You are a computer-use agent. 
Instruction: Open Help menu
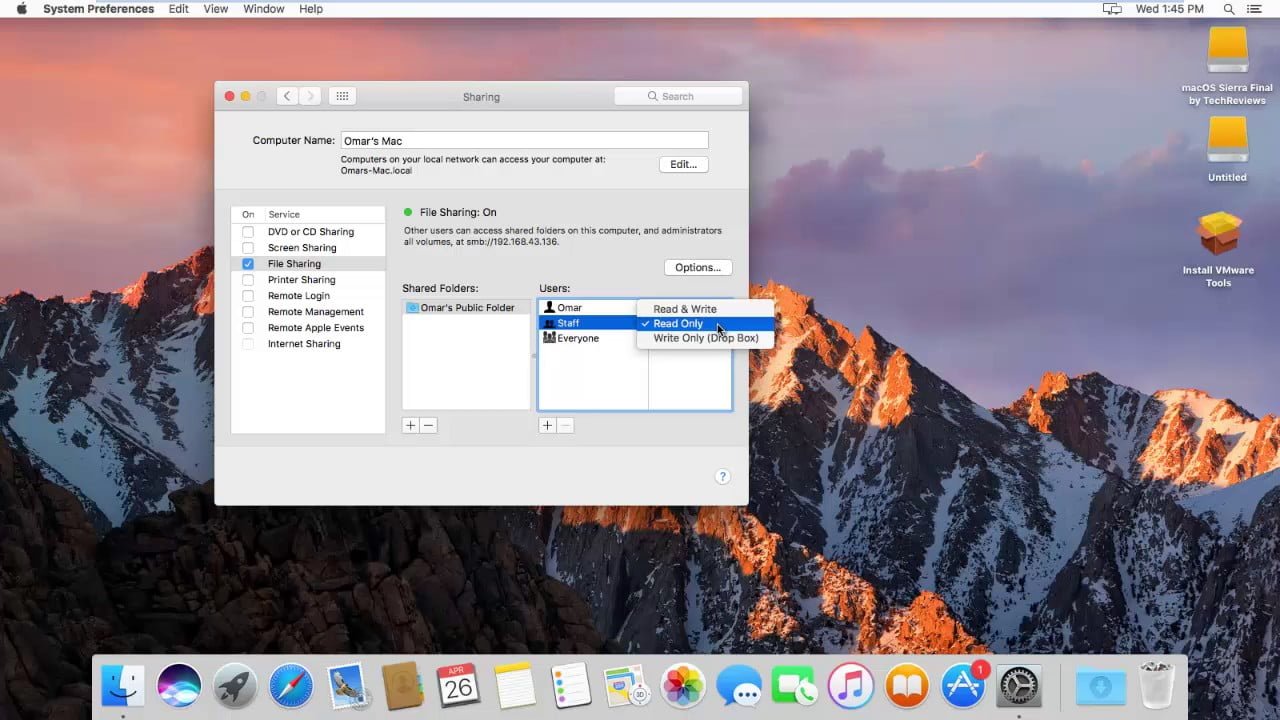pos(311,9)
